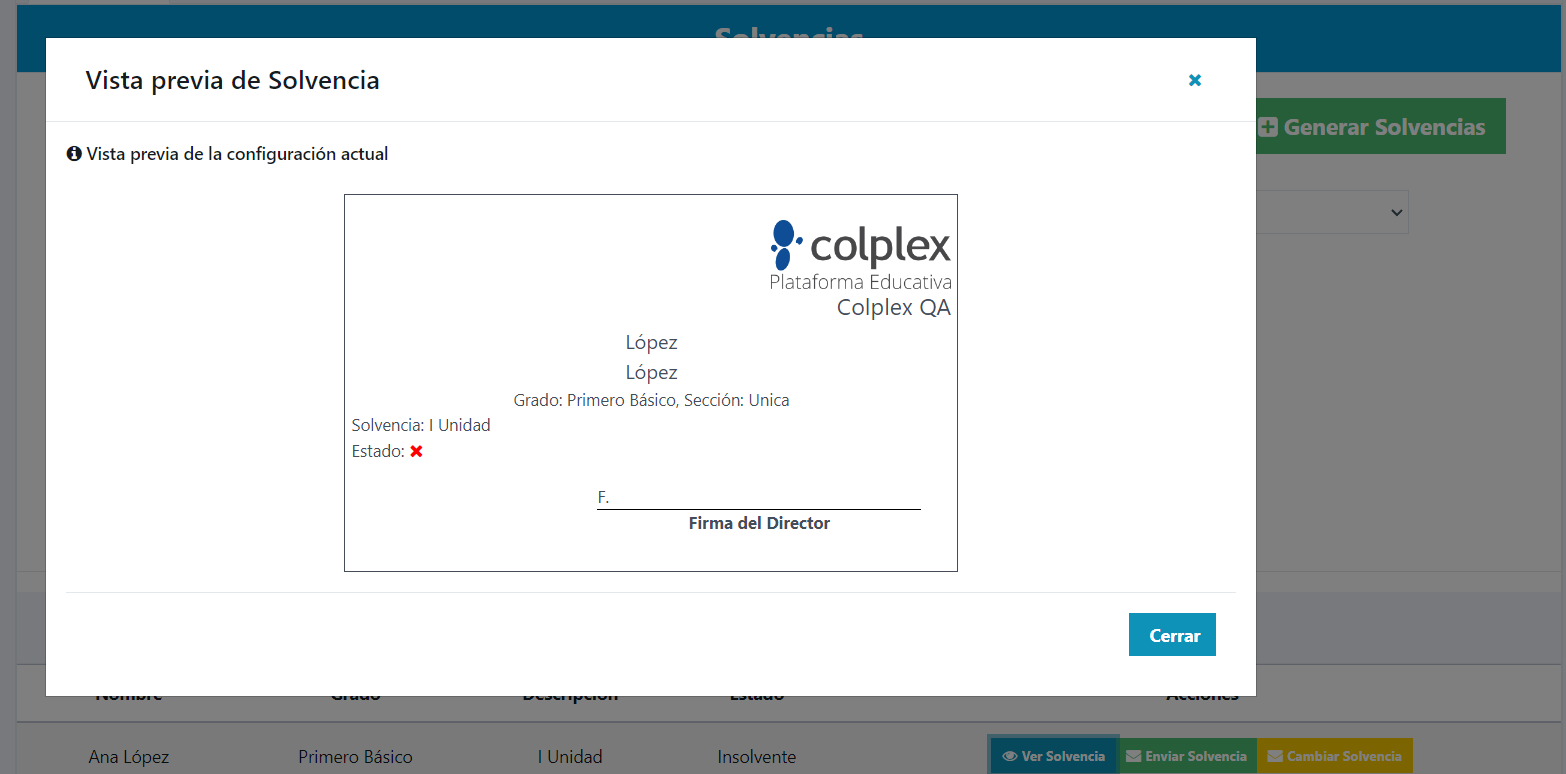Image resolution: width=1566 pixels, height=774 pixels.
Task: Click 'Firma del Director' label
Action: [x=759, y=523]
